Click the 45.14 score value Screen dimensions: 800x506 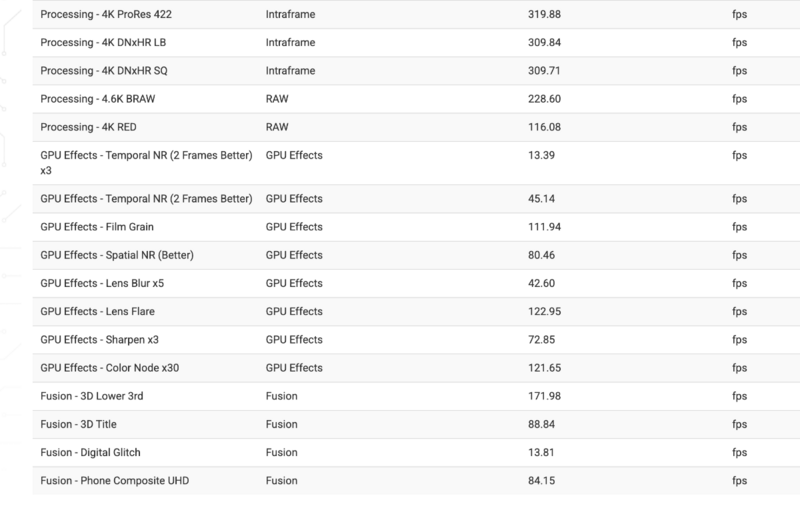540,198
